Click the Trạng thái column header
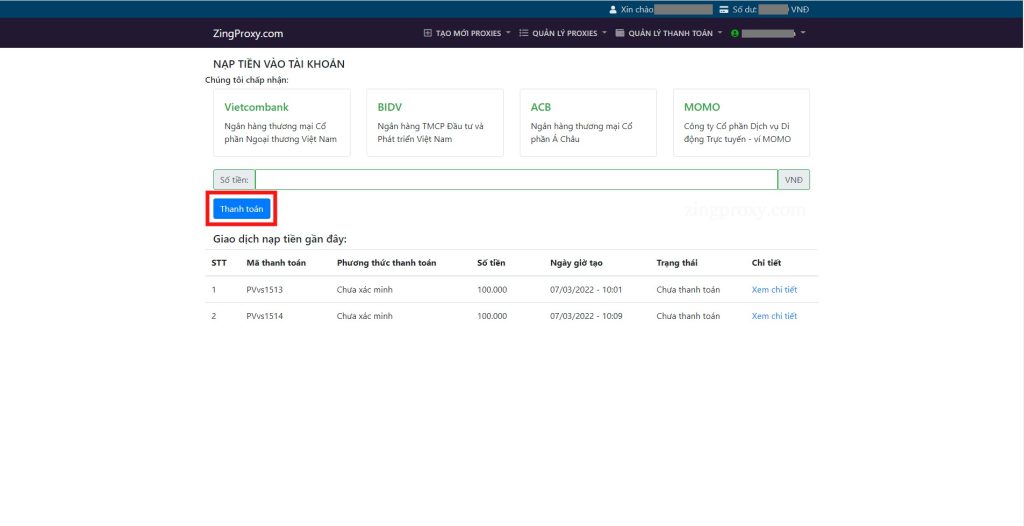 pos(677,263)
